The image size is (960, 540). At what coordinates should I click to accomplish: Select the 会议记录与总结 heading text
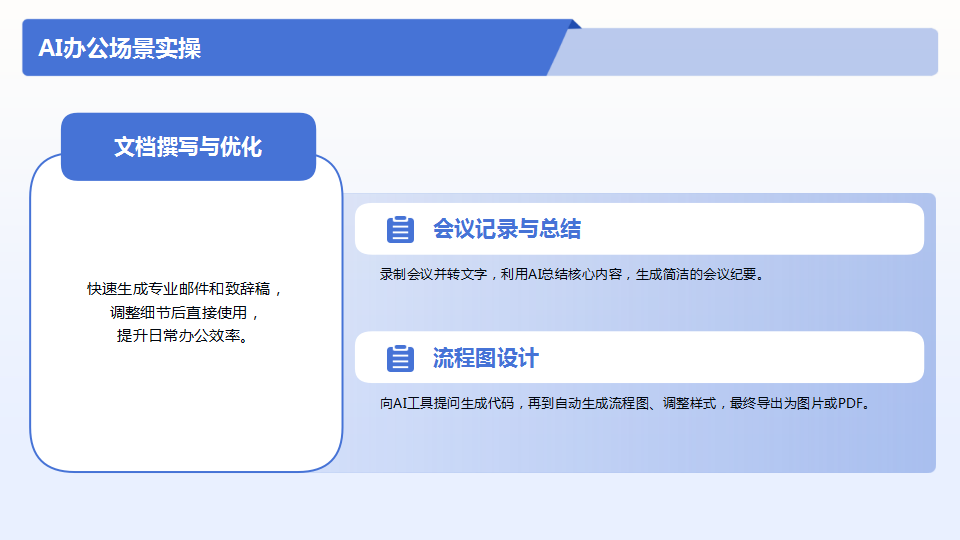tap(506, 229)
